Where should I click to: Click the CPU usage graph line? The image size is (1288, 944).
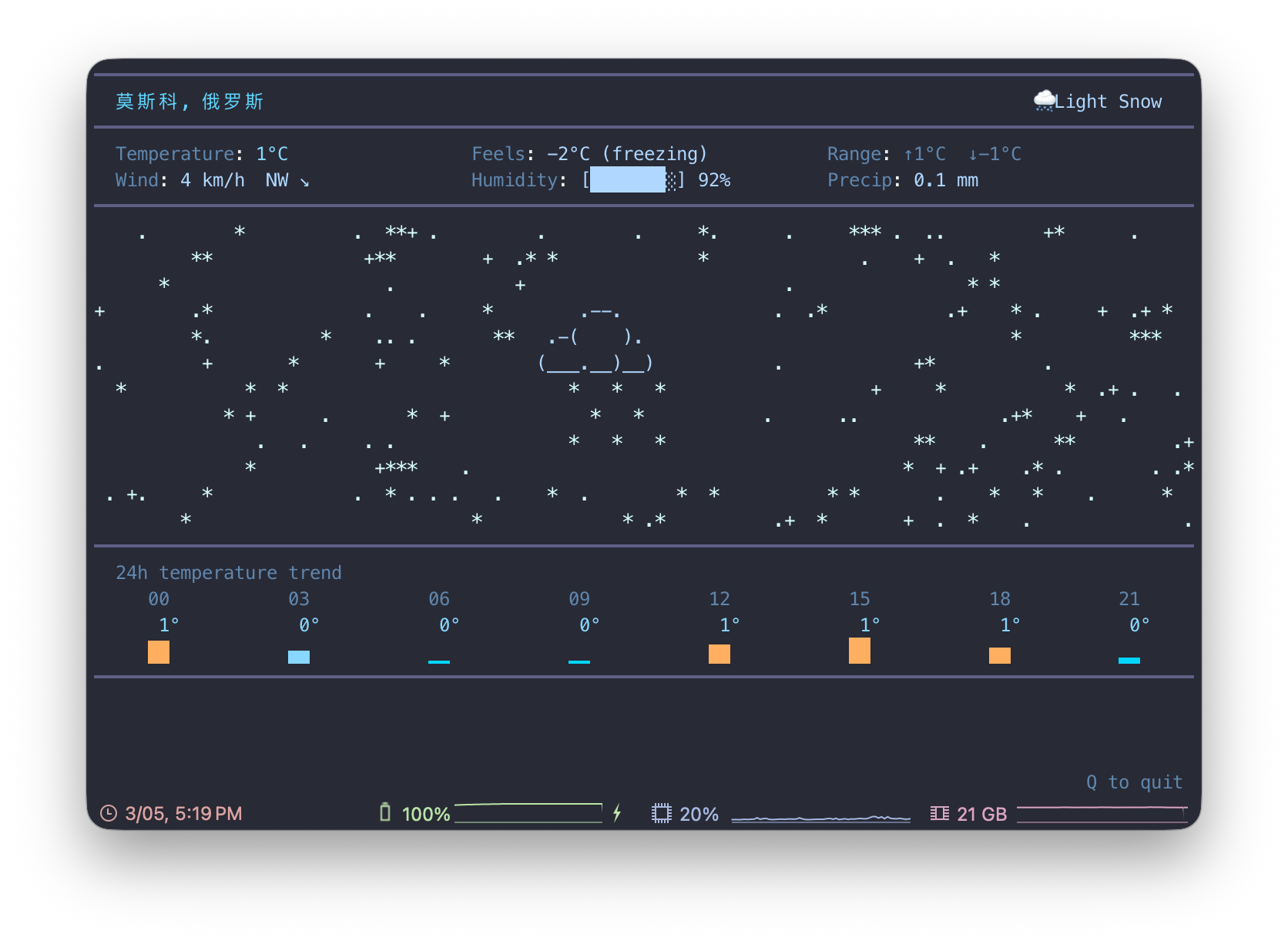[820, 817]
